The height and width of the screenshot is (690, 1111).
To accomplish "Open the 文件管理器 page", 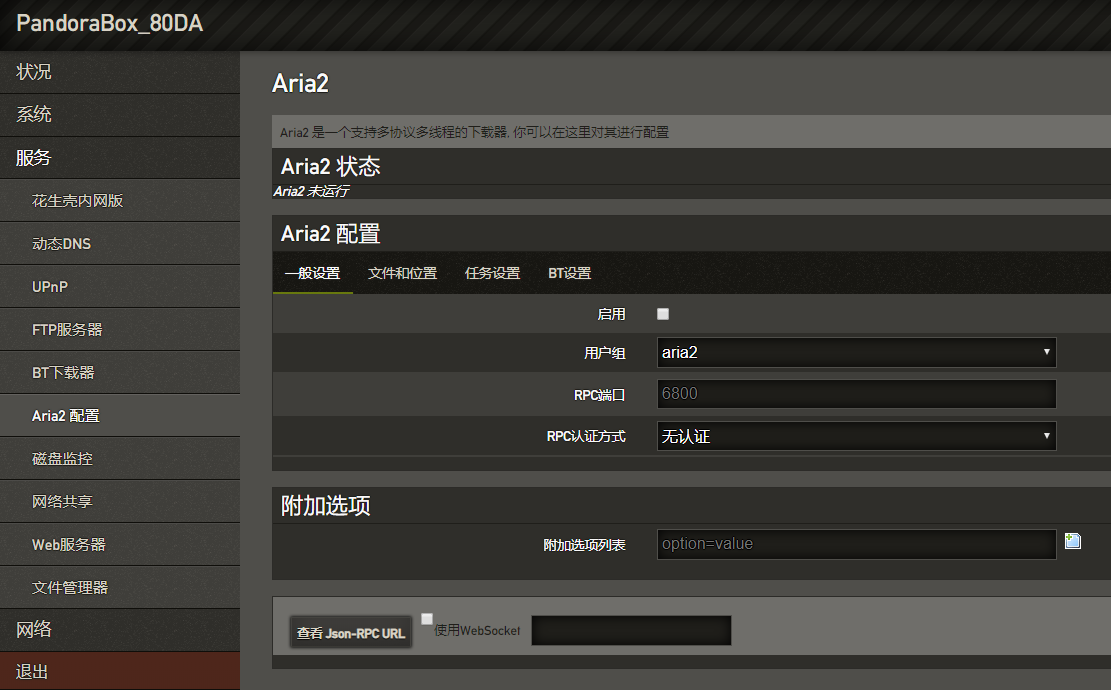I will coord(120,587).
